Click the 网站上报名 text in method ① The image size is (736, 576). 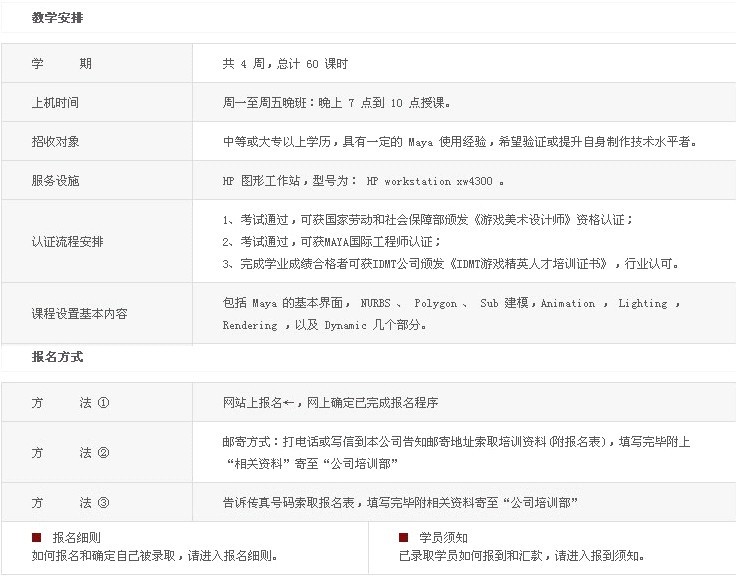click(x=252, y=402)
